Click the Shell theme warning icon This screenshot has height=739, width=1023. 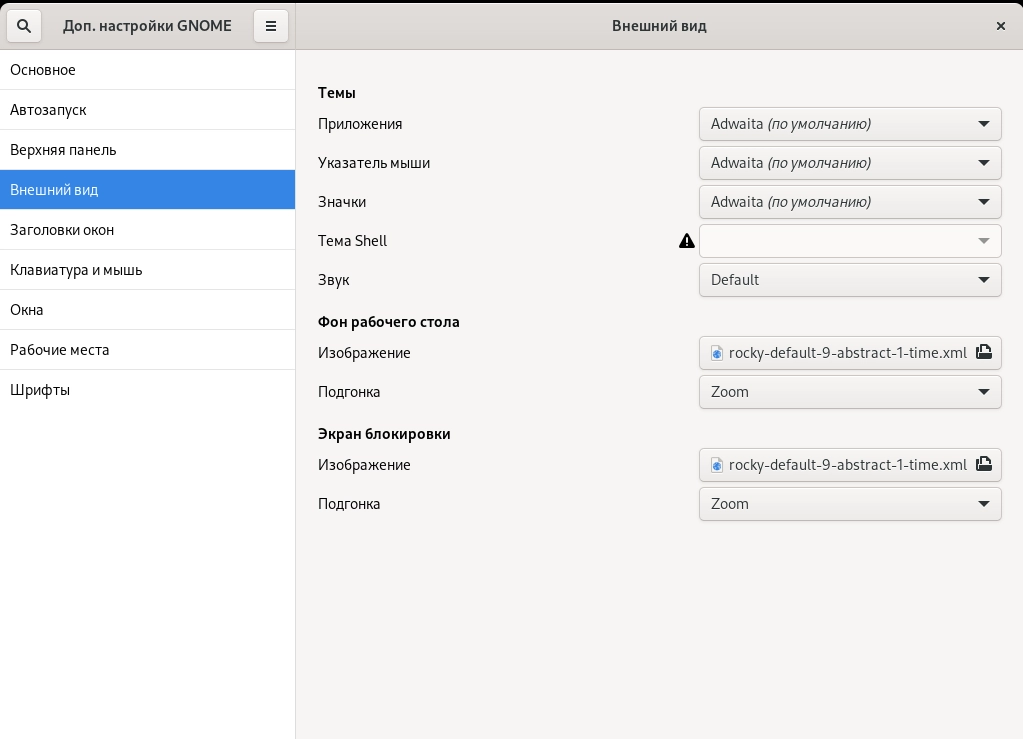(686, 241)
